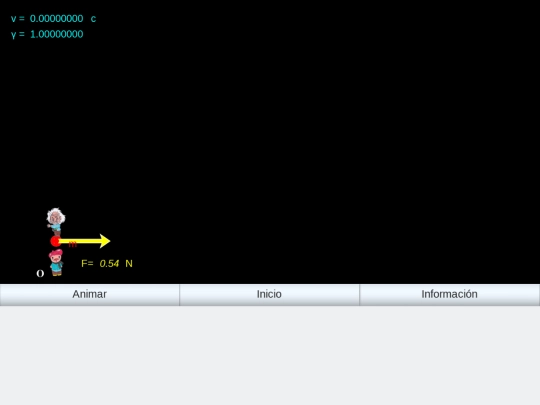Viewport: 540px width, 405px height.
Task: Click the red-capped boy character
Action: [x=56, y=262]
